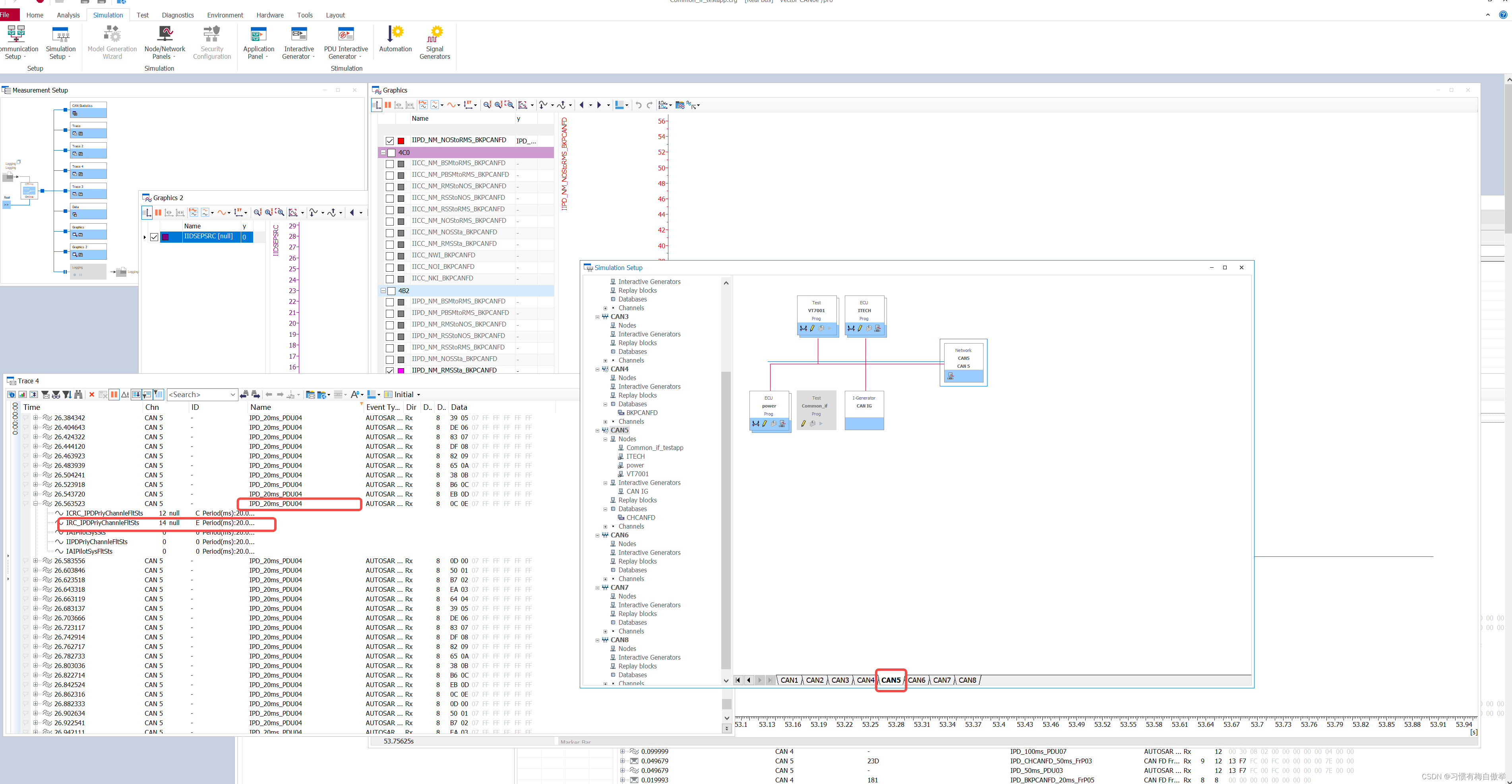Open Node/Network Panels in ribbon
Viewport: 1512px width, 784px height.
[165, 42]
